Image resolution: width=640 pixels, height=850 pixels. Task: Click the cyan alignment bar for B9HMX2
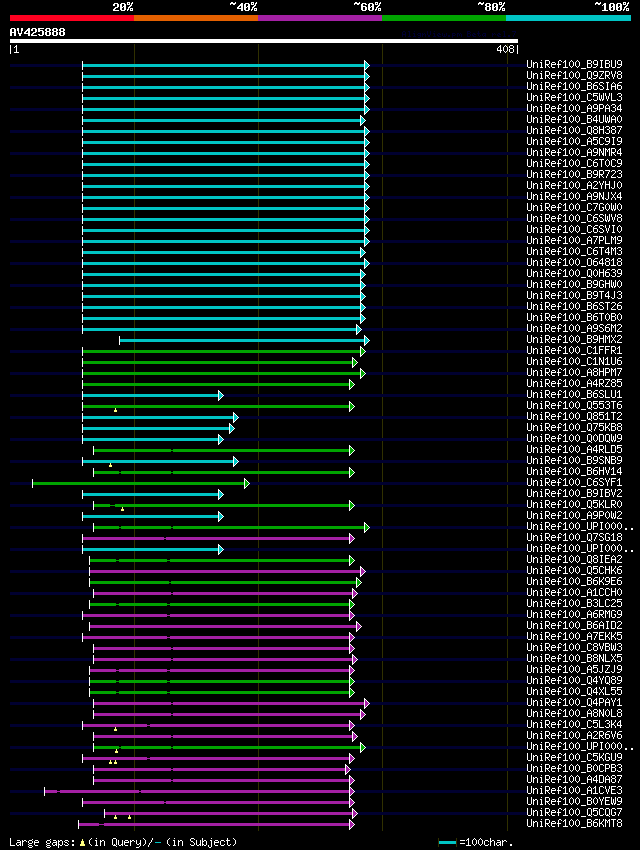pos(242,340)
